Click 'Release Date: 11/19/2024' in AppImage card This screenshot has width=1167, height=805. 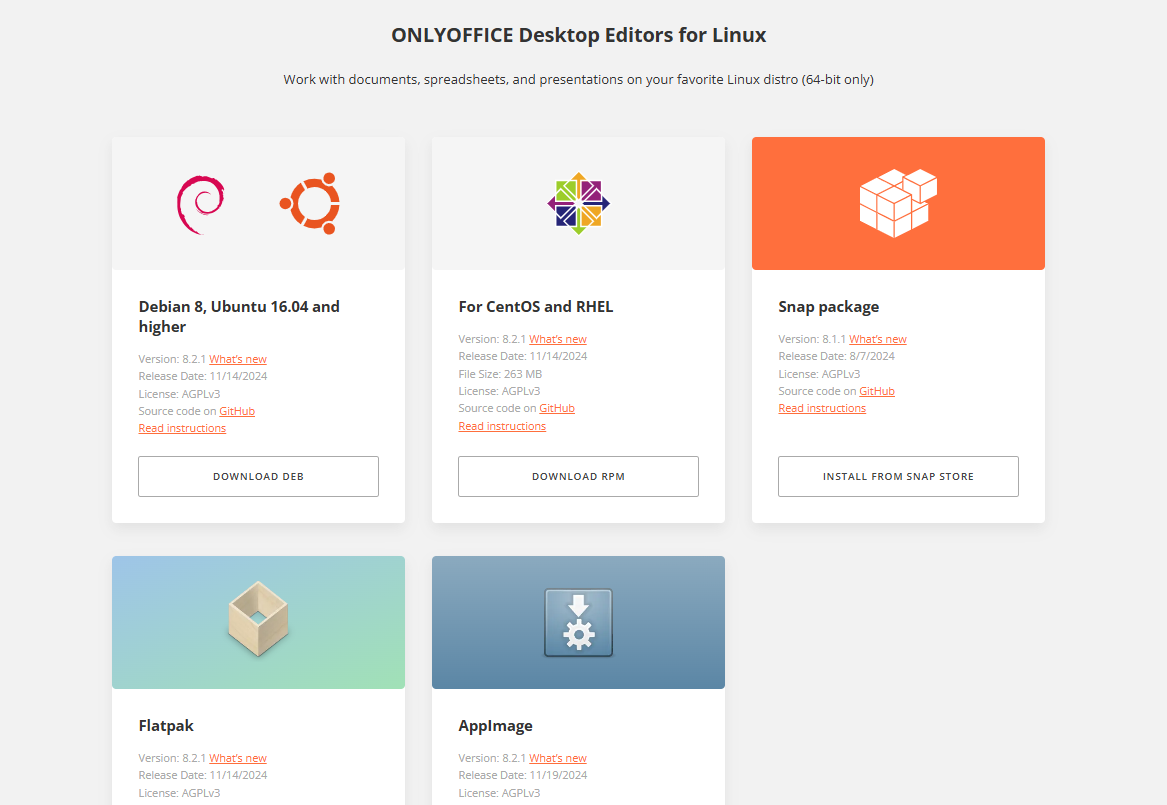point(522,774)
